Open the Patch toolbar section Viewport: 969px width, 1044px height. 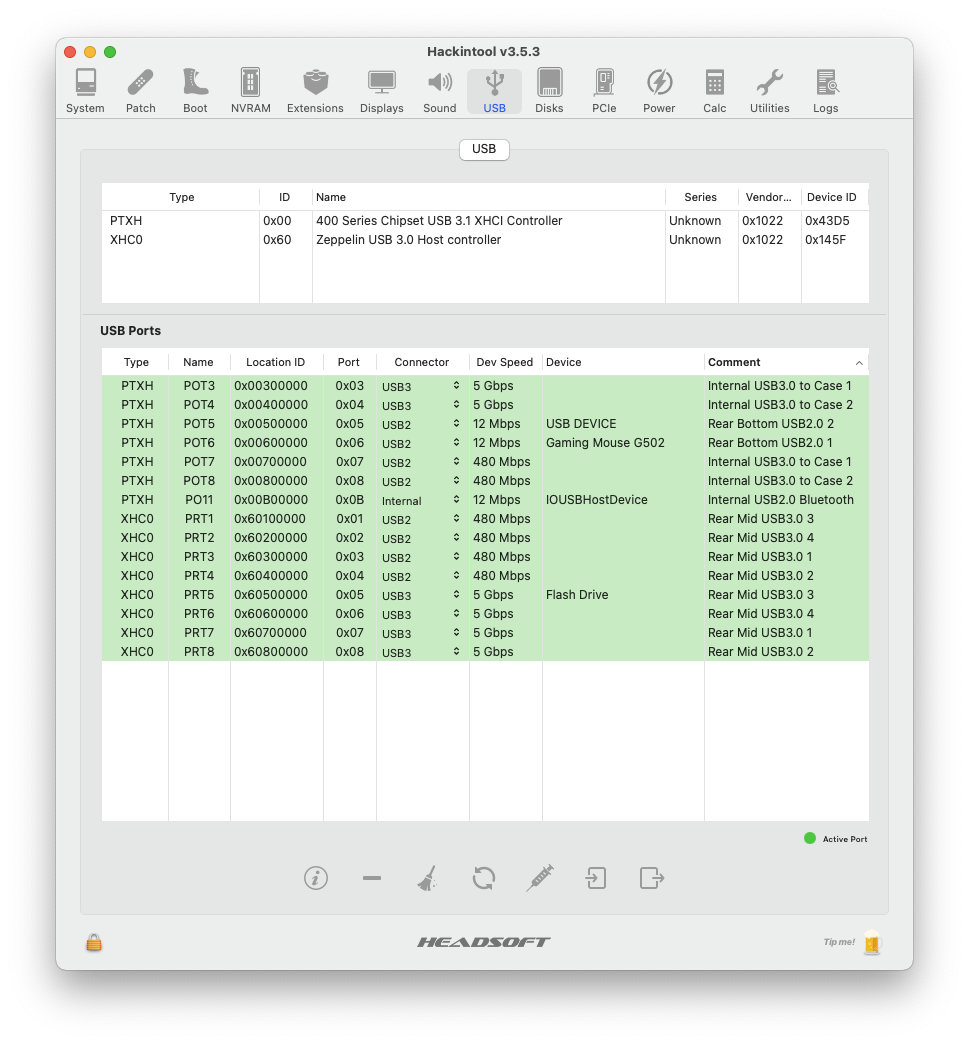[140, 91]
